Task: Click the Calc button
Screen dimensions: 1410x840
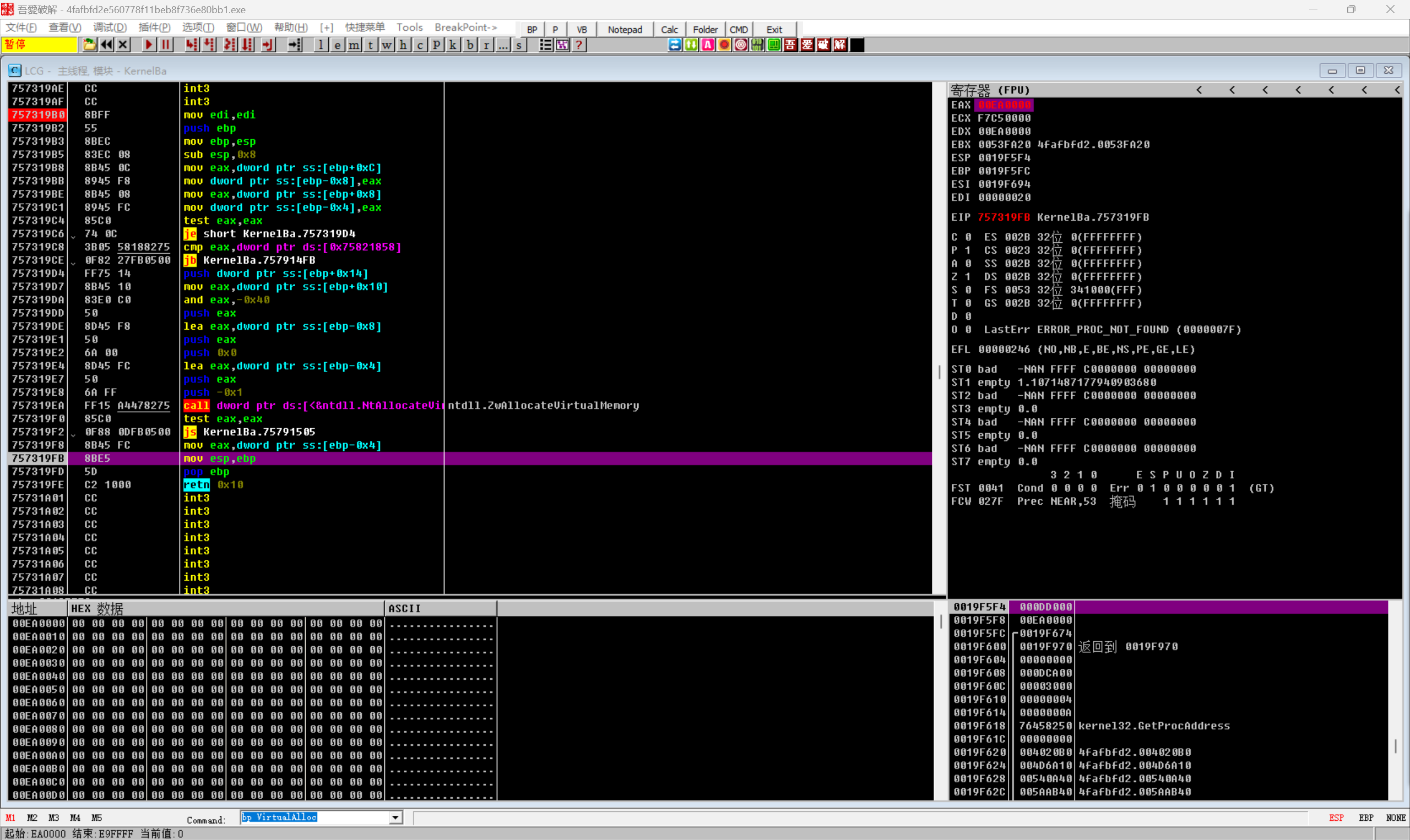Action: click(669, 29)
